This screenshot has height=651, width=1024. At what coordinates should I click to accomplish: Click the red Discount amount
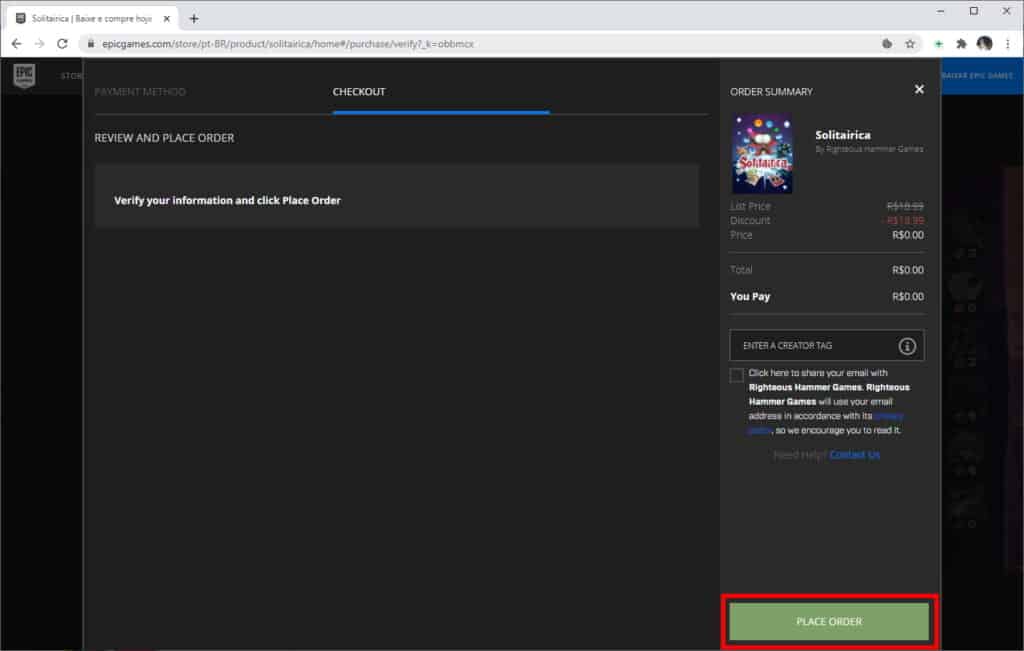[x=904, y=221]
